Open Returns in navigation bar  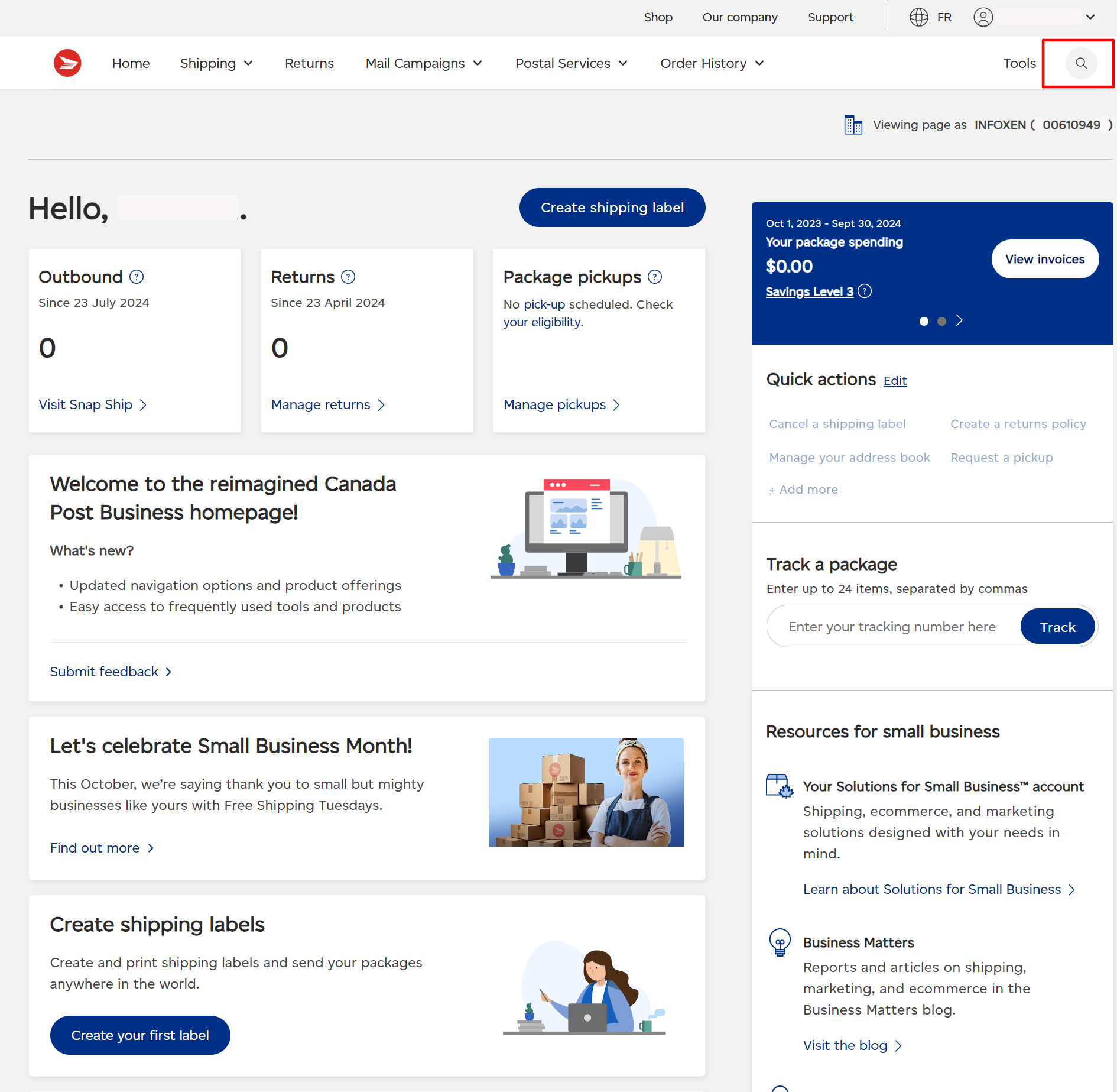click(x=309, y=63)
